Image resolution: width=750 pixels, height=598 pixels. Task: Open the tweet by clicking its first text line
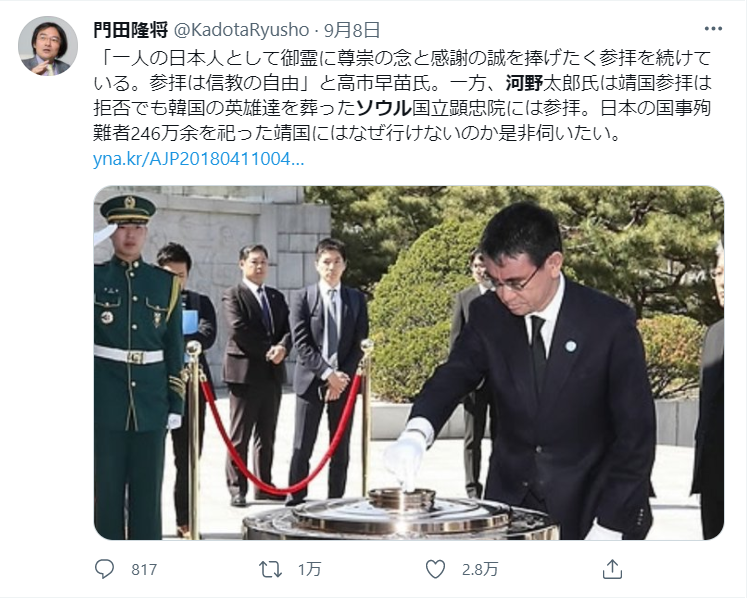(402, 58)
